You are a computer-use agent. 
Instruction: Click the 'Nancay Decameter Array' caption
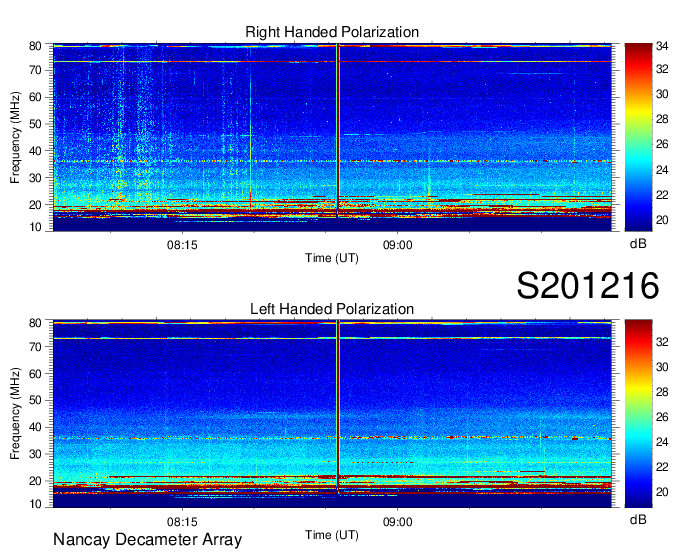pos(147,540)
